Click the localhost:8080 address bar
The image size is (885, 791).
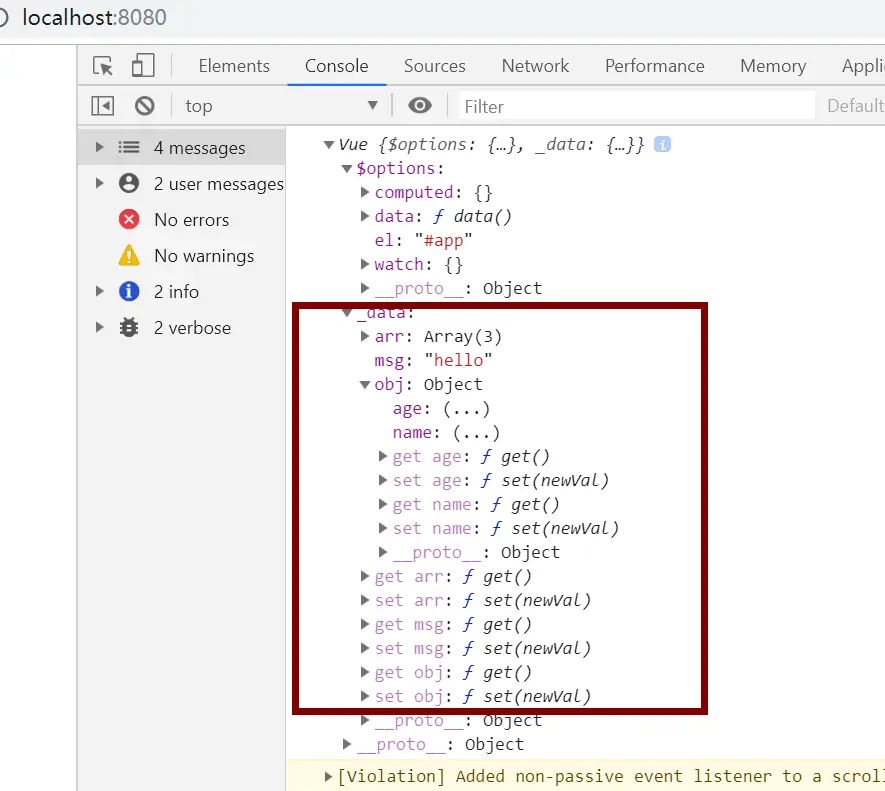[x=95, y=18]
